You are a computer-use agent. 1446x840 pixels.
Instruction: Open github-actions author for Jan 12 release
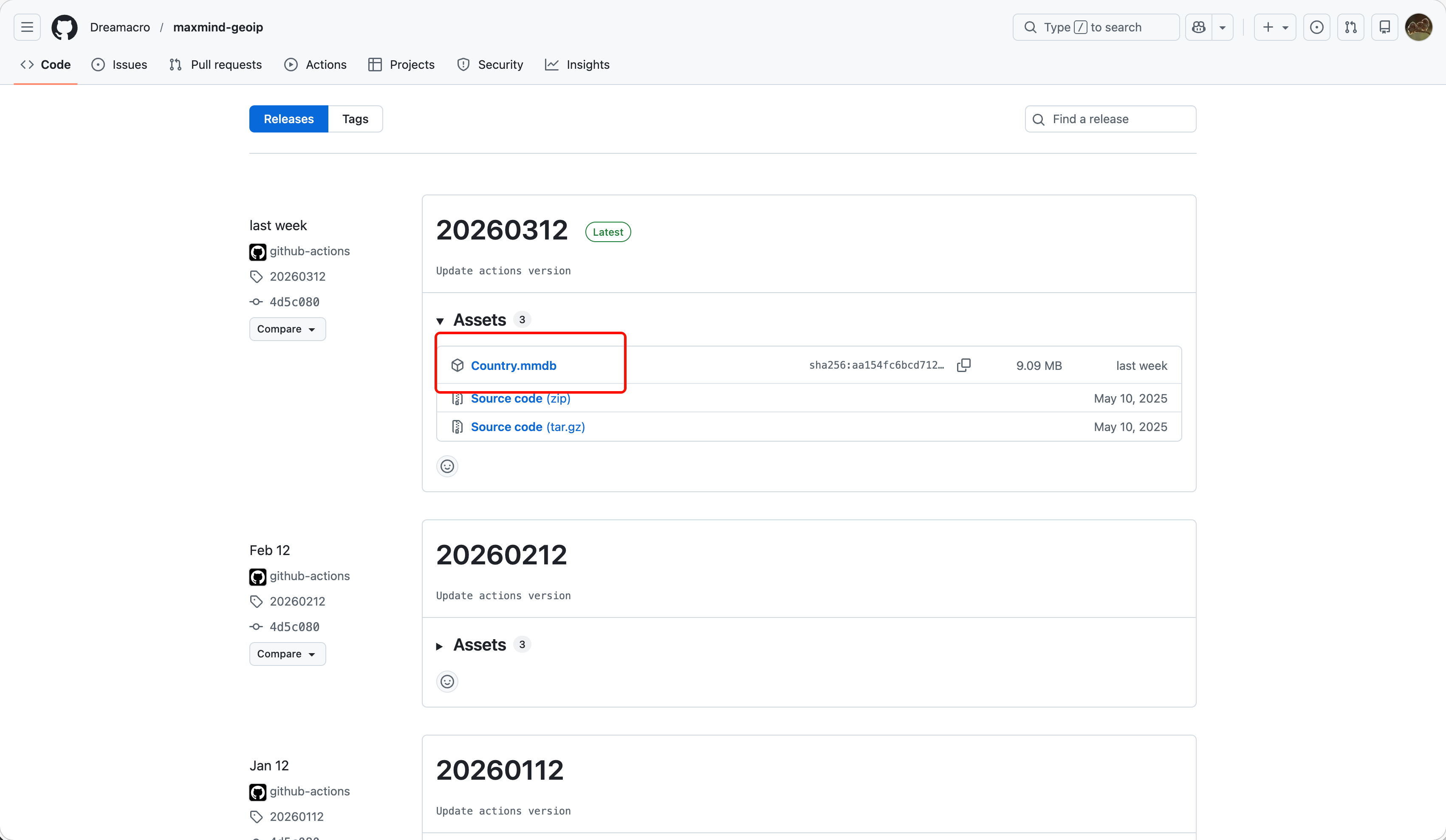point(310,791)
